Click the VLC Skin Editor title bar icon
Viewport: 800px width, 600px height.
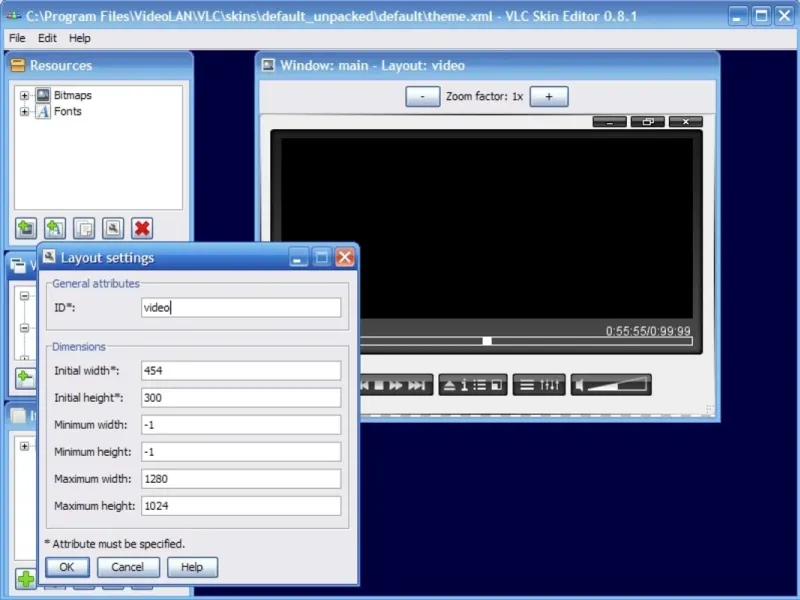pos(13,16)
